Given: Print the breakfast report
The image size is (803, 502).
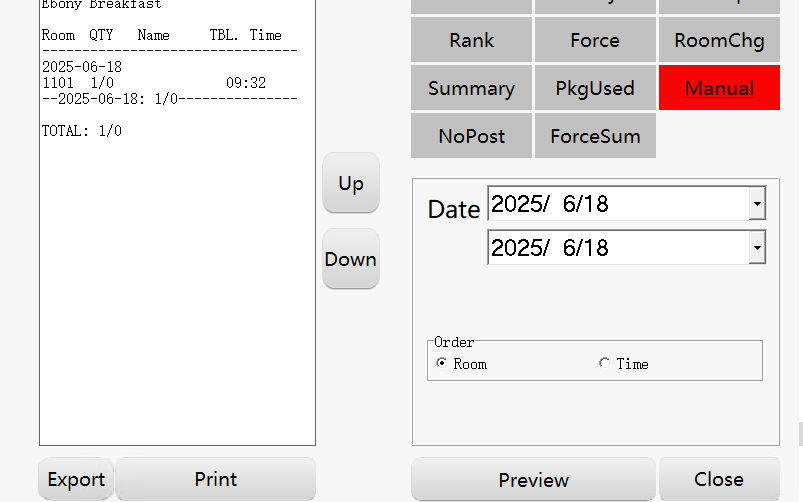Looking at the screenshot, I should 216,479.
